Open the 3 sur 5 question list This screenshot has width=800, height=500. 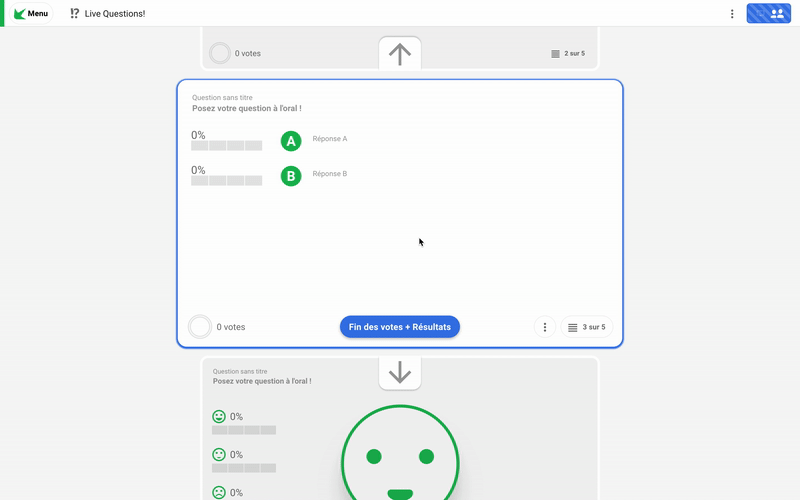pos(587,327)
